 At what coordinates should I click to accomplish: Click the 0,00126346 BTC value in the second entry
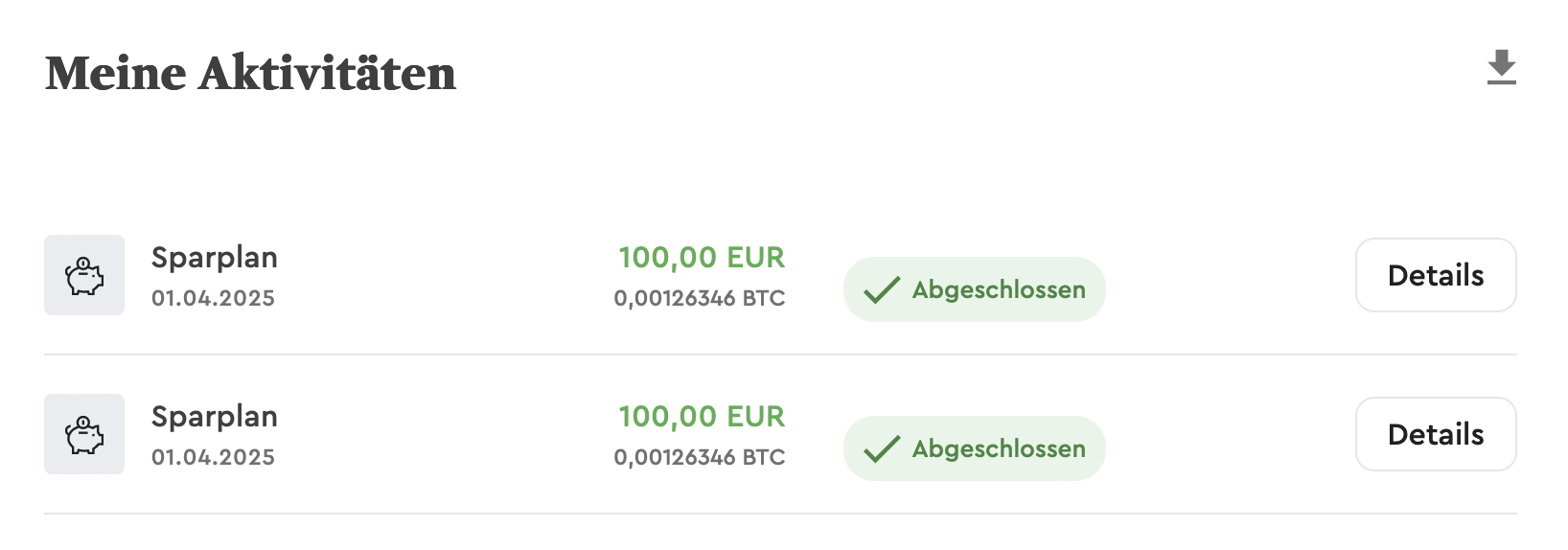tap(700, 458)
